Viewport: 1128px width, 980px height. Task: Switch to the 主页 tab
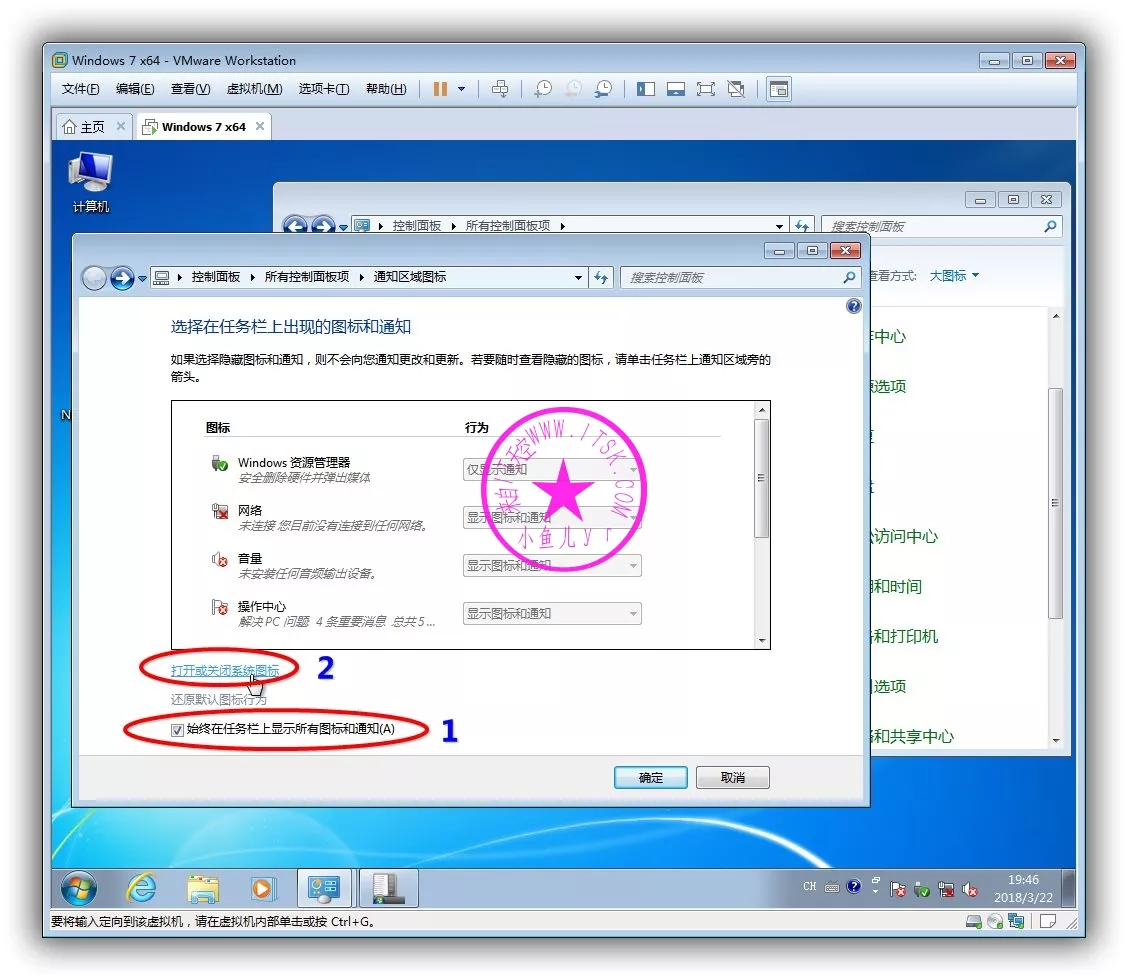click(84, 127)
